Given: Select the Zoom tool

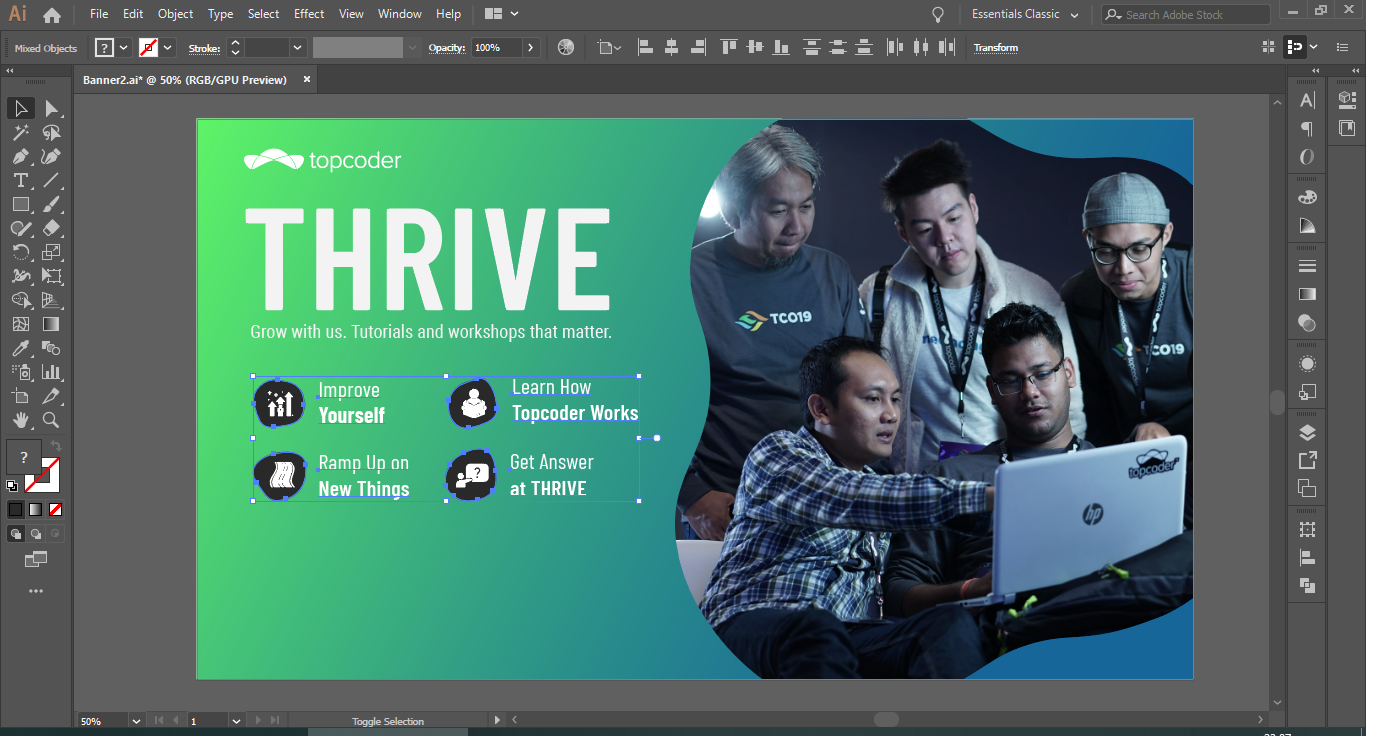Looking at the screenshot, I should click(52, 420).
